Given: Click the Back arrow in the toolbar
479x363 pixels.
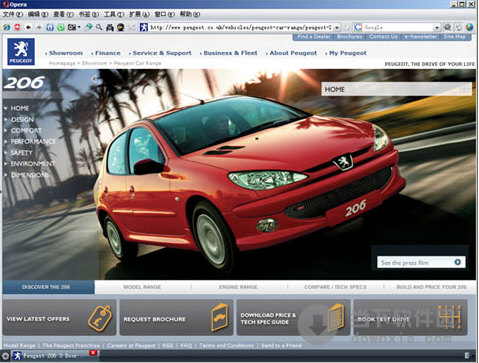Looking at the screenshot, I should click(x=28, y=27).
